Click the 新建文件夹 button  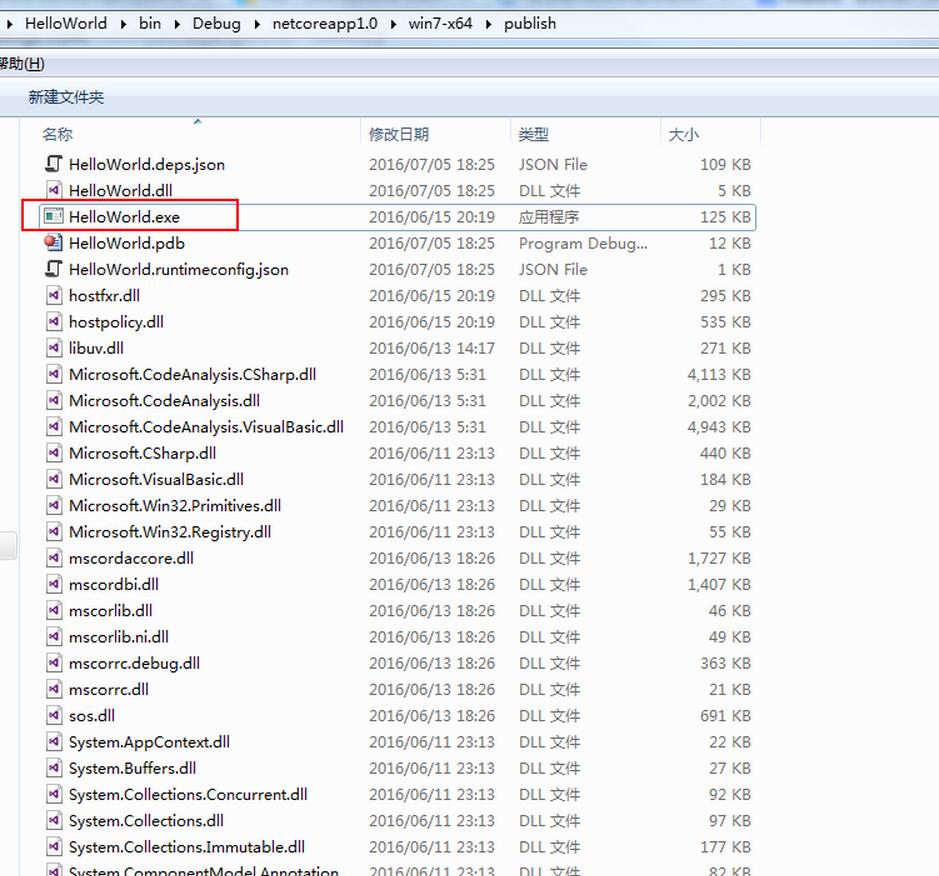coord(66,97)
